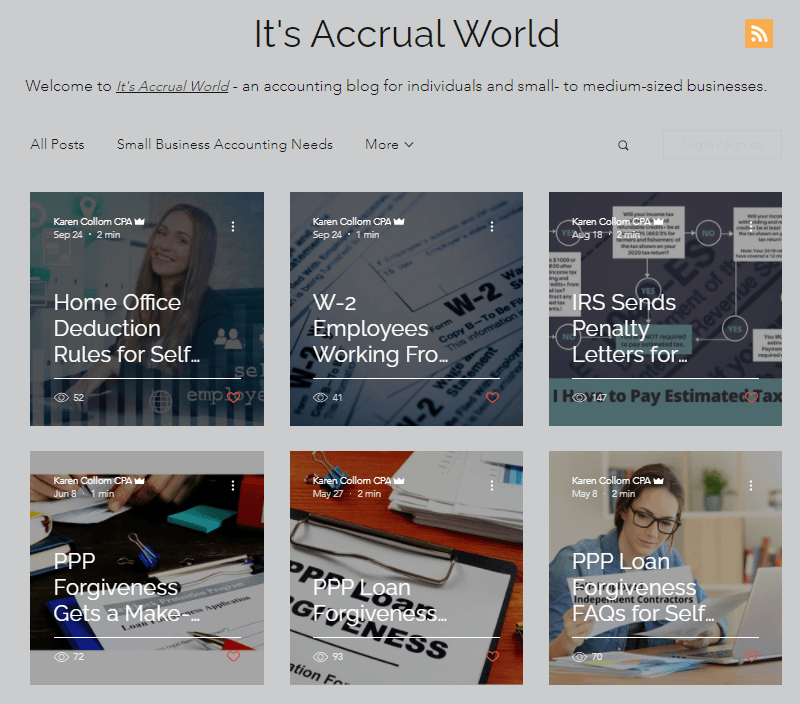Open options menu on IRS Penalty Letters post
This screenshot has width=800, height=704.
[751, 226]
